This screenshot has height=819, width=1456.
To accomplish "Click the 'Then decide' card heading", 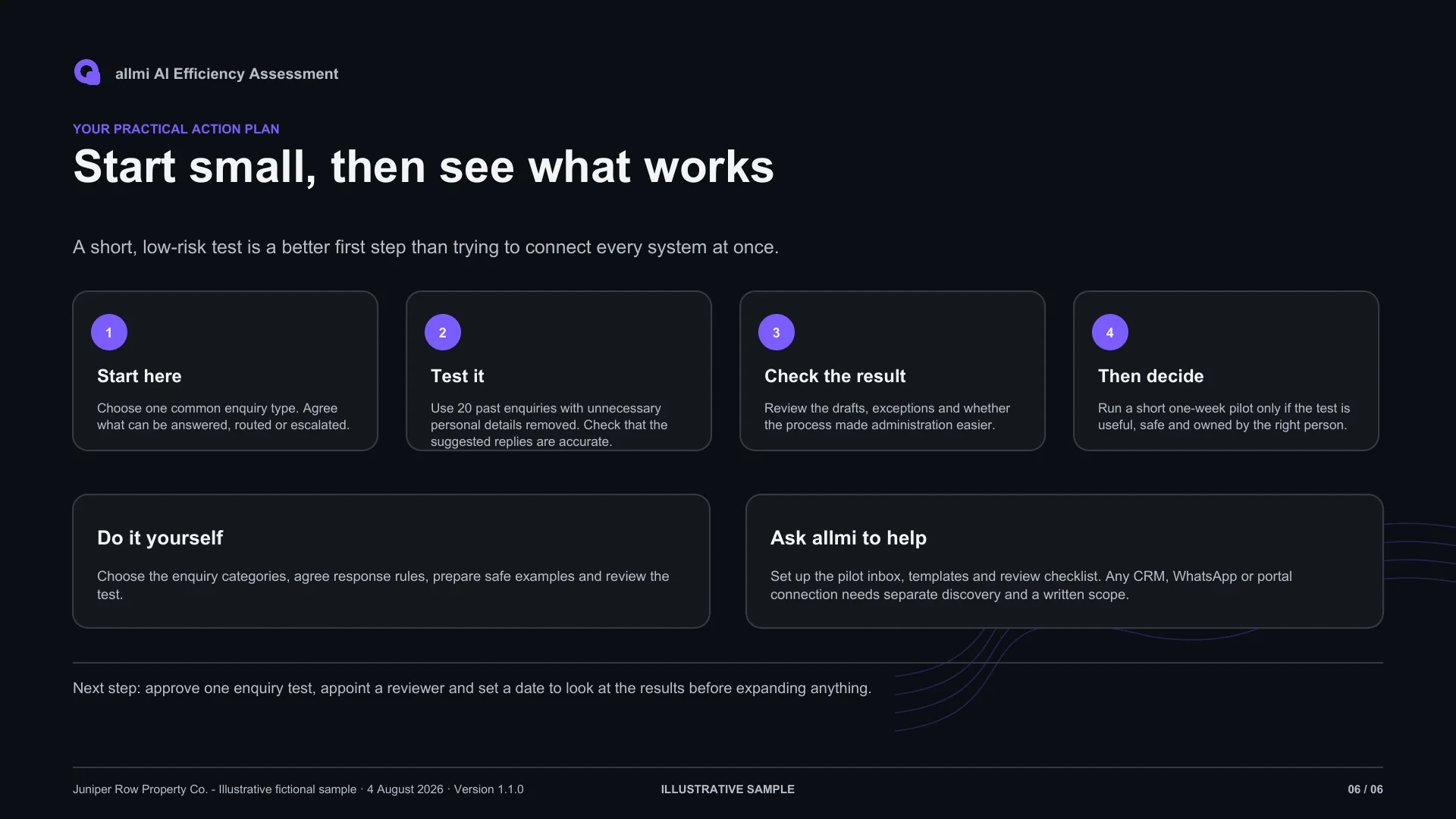I will point(1150,376).
